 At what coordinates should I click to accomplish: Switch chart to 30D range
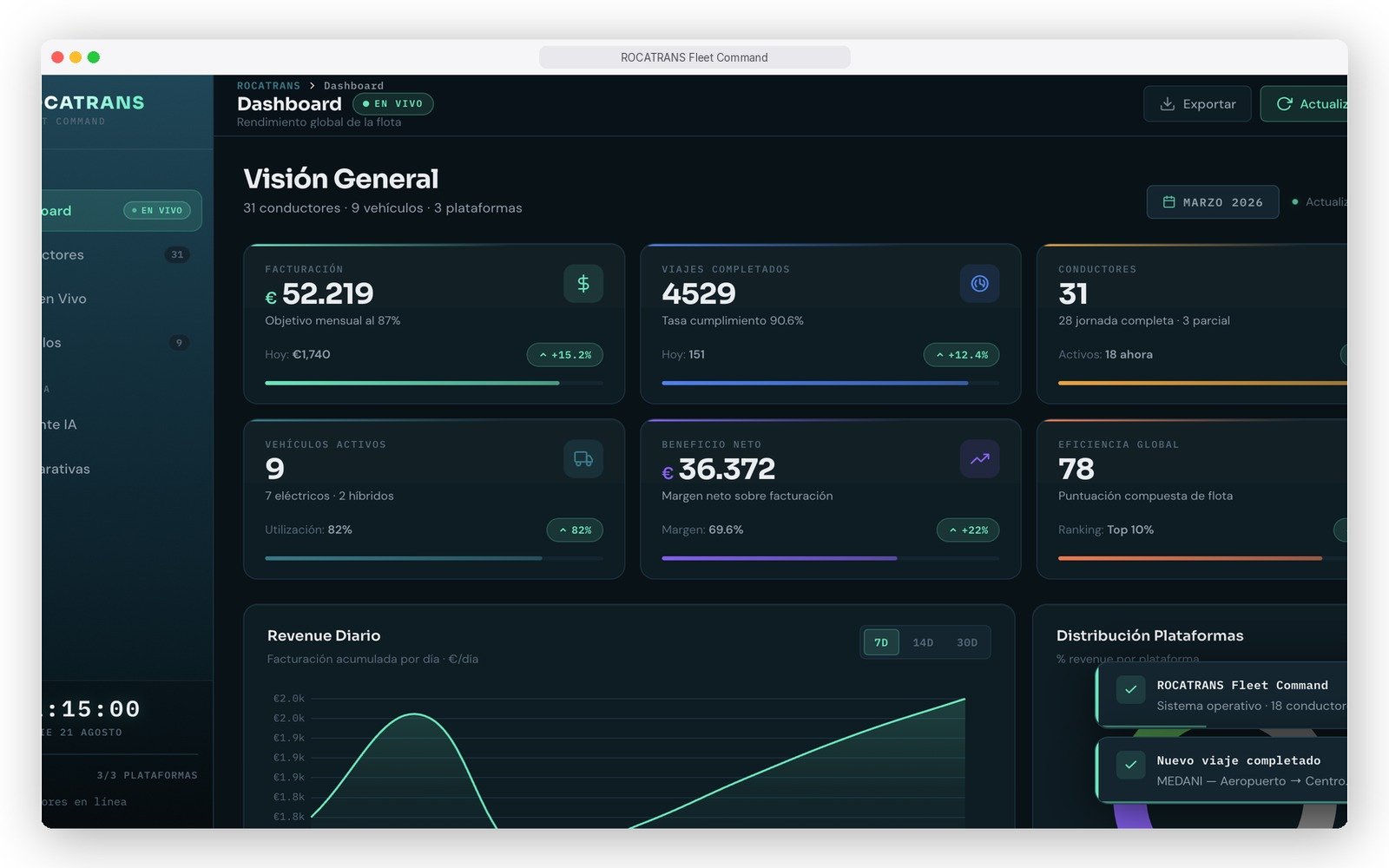(x=967, y=642)
